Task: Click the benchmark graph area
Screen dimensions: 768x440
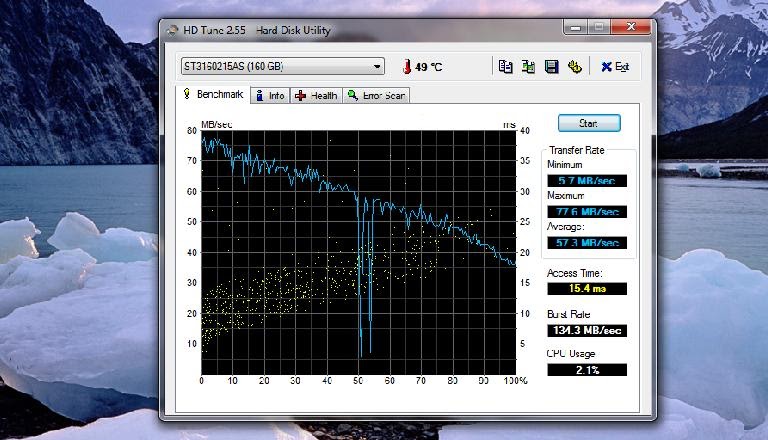Action: [359, 252]
